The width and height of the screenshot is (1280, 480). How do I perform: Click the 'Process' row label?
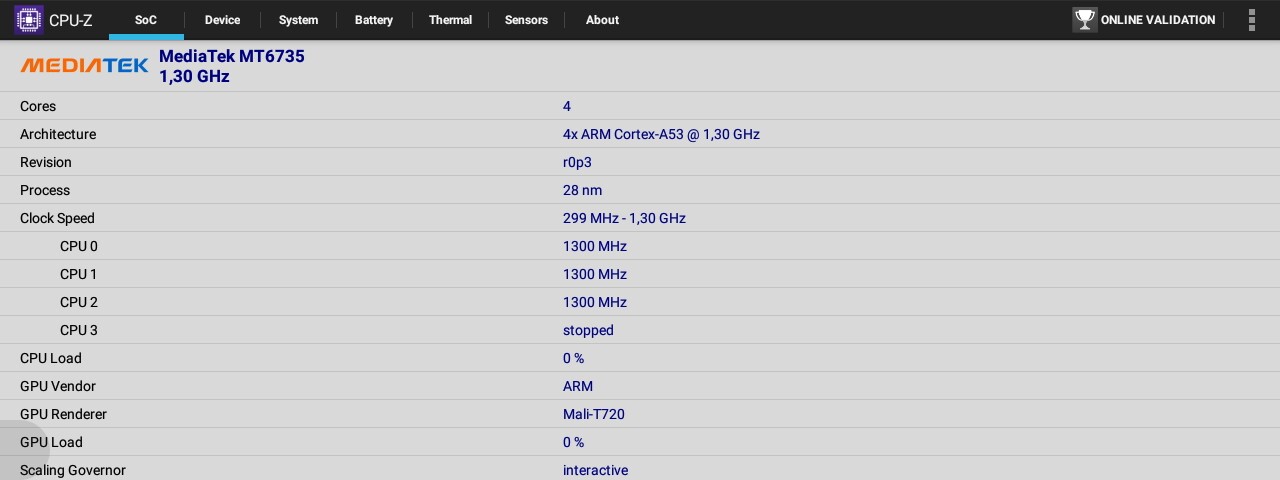pos(45,190)
